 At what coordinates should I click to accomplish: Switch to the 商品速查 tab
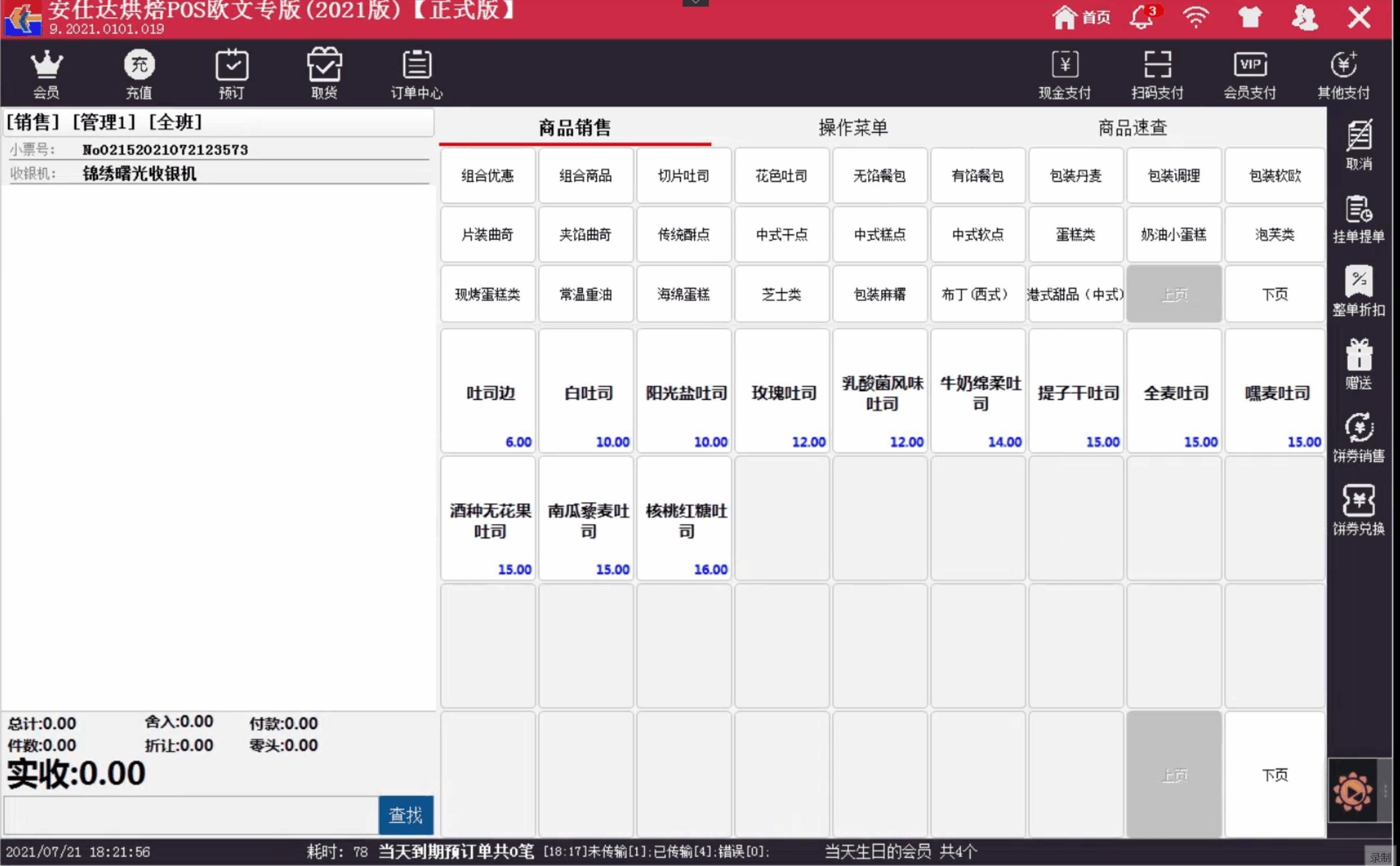(x=1132, y=127)
